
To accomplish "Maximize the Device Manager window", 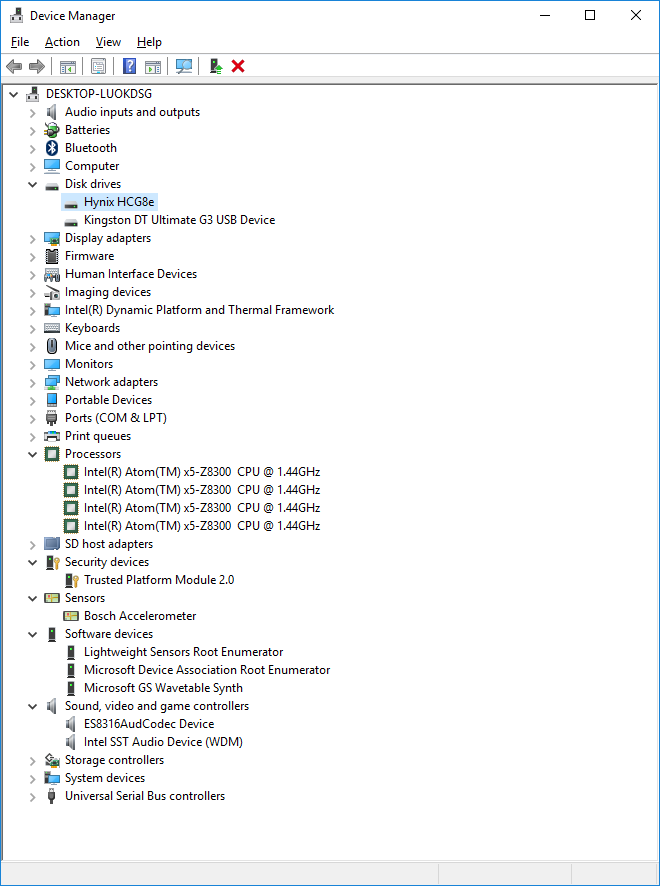I will [589, 15].
